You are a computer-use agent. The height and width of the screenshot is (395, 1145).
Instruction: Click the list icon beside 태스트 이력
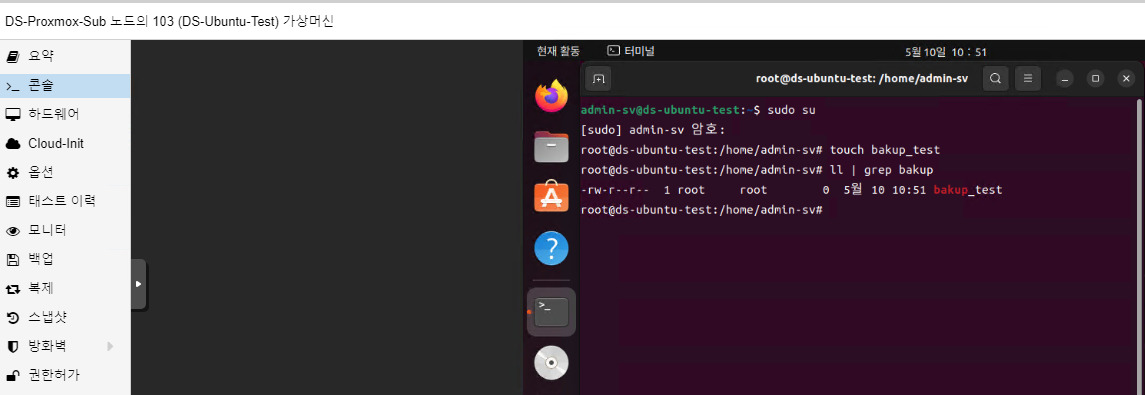12,202
